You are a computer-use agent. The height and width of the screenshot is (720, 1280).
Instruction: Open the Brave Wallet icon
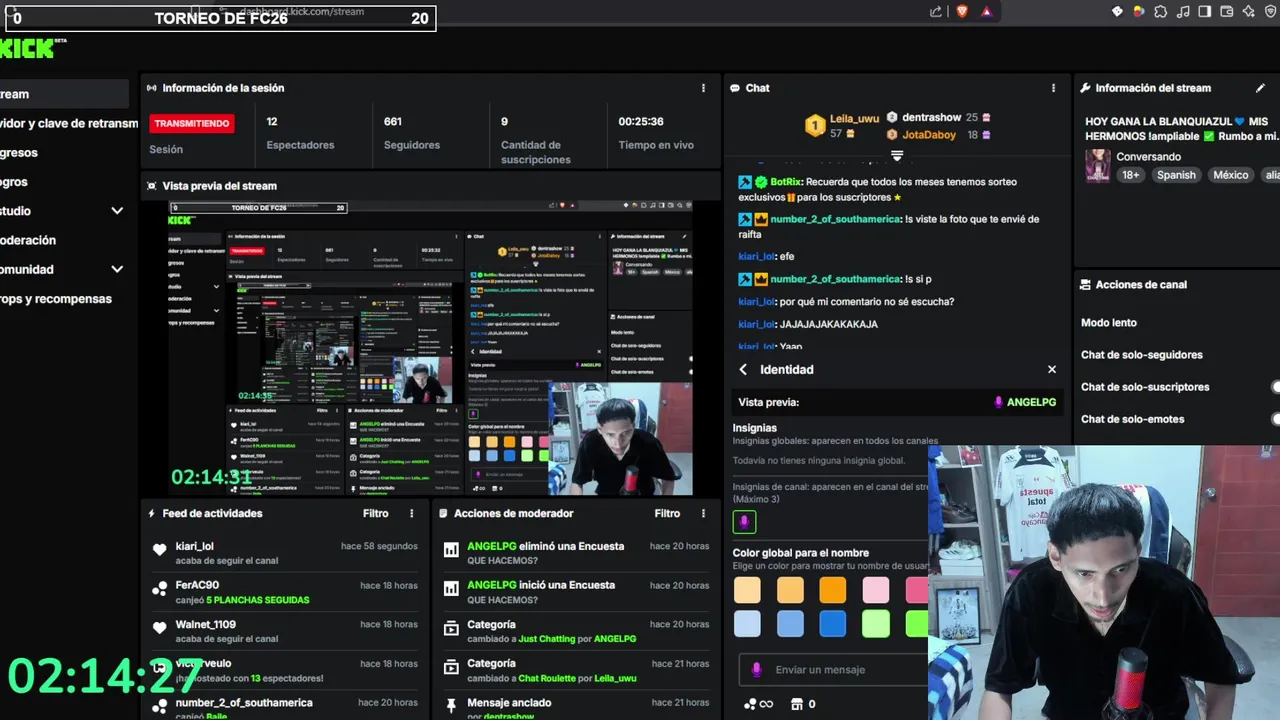pyautogui.click(x=1226, y=11)
